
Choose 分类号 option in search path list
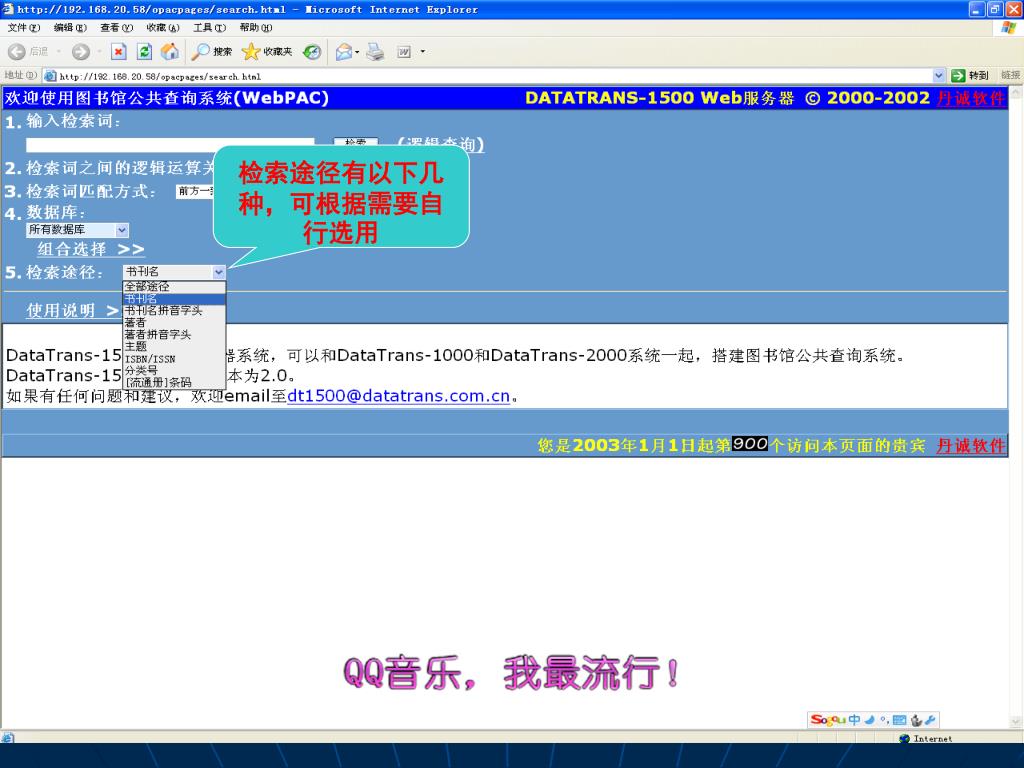[x=174, y=370]
